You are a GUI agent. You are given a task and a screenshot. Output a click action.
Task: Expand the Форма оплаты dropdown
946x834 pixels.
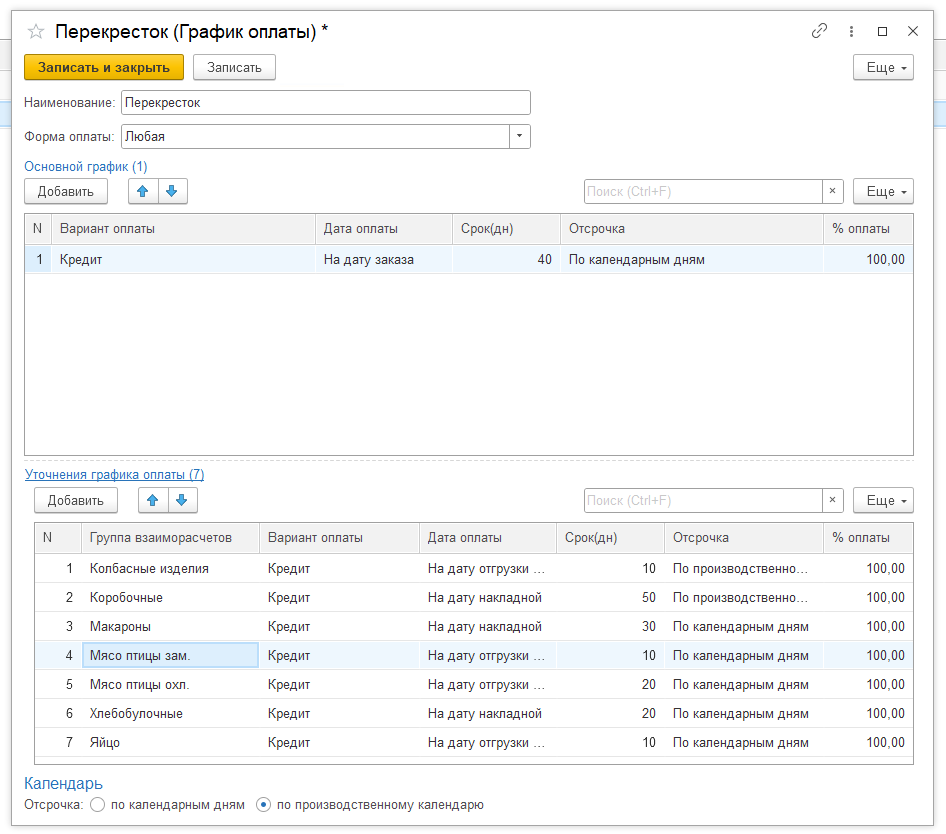(520, 136)
